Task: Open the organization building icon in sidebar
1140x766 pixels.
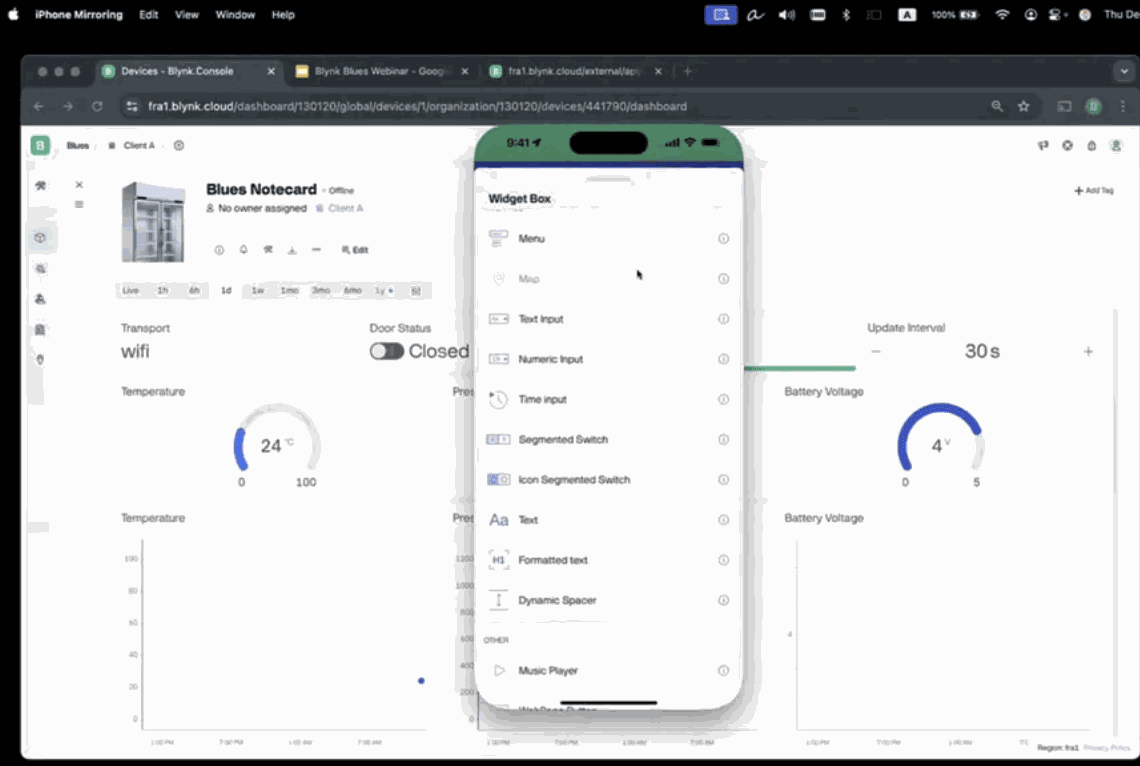Action: point(40,329)
